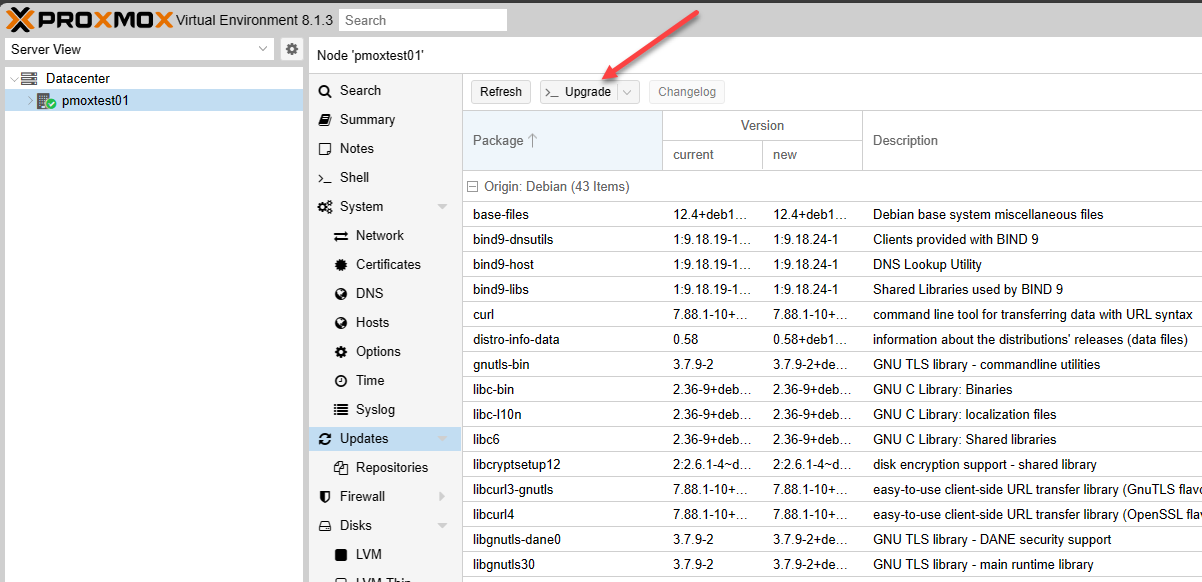Image resolution: width=1202 pixels, height=582 pixels.
Task: Click into the top Search field
Action: coord(423,20)
